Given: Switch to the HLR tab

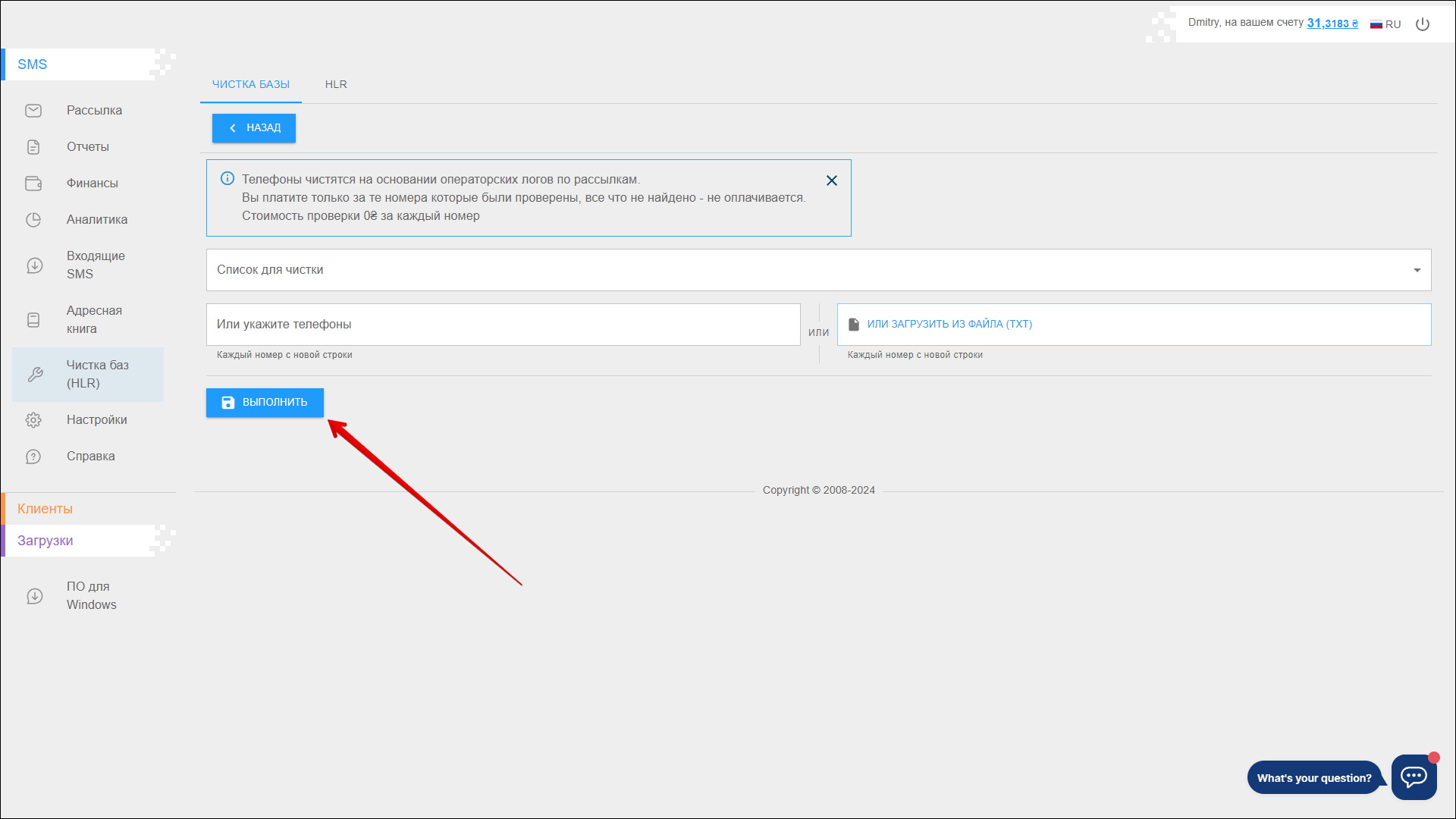Looking at the screenshot, I should pos(336,84).
